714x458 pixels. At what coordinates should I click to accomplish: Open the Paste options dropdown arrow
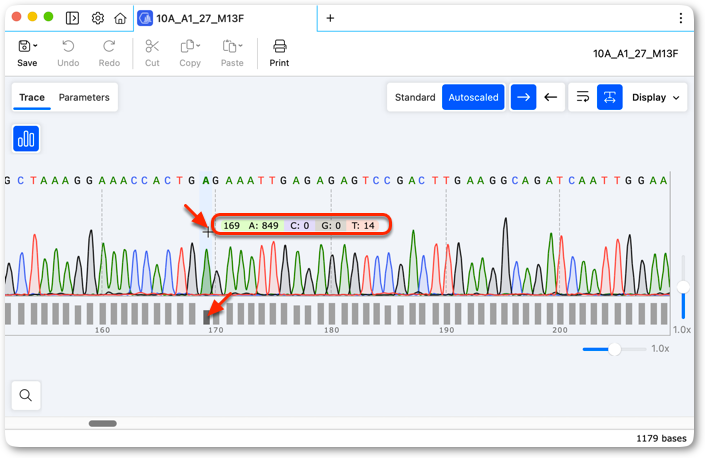click(240, 46)
